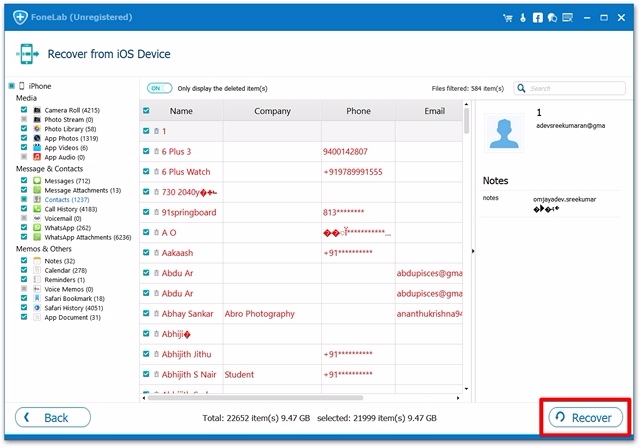The image size is (640, 447).
Task: Uncheck the WhatsApp Attachments checkbox
Action: pos(24,237)
